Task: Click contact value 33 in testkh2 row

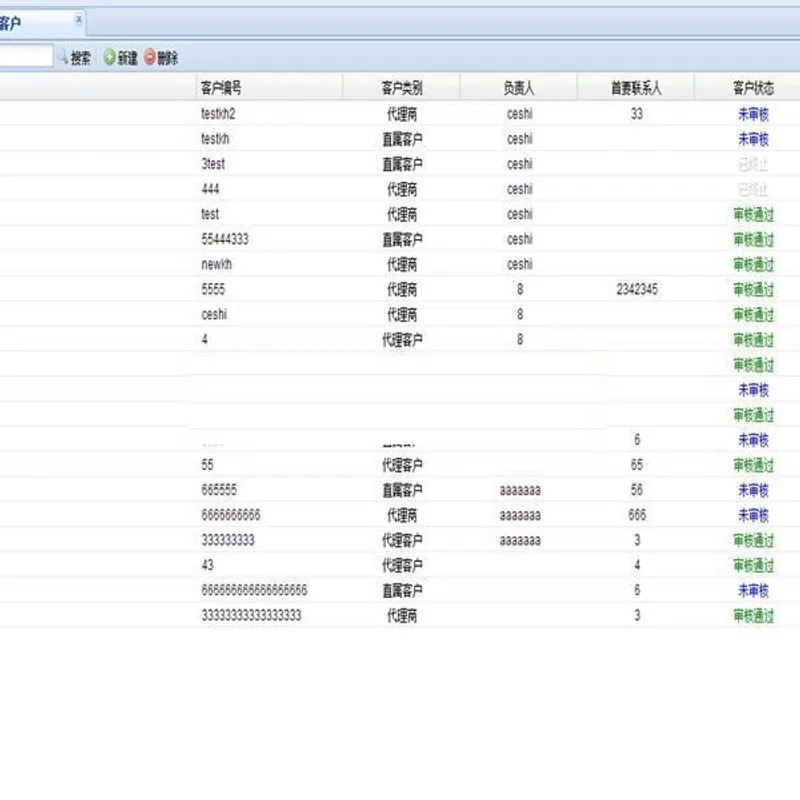Action: point(637,114)
